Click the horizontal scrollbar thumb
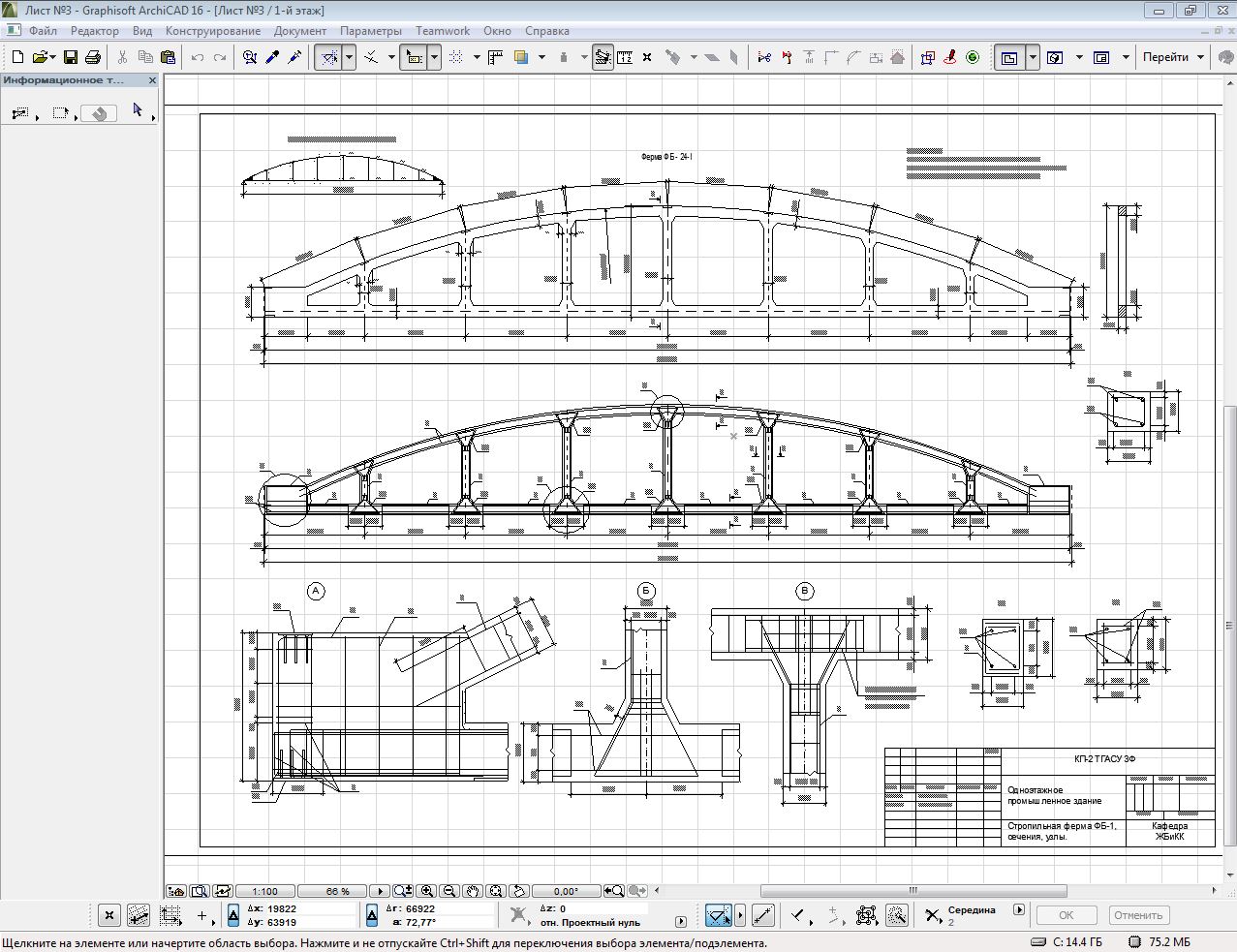The height and width of the screenshot is (952, 1237). click(912, 891)
